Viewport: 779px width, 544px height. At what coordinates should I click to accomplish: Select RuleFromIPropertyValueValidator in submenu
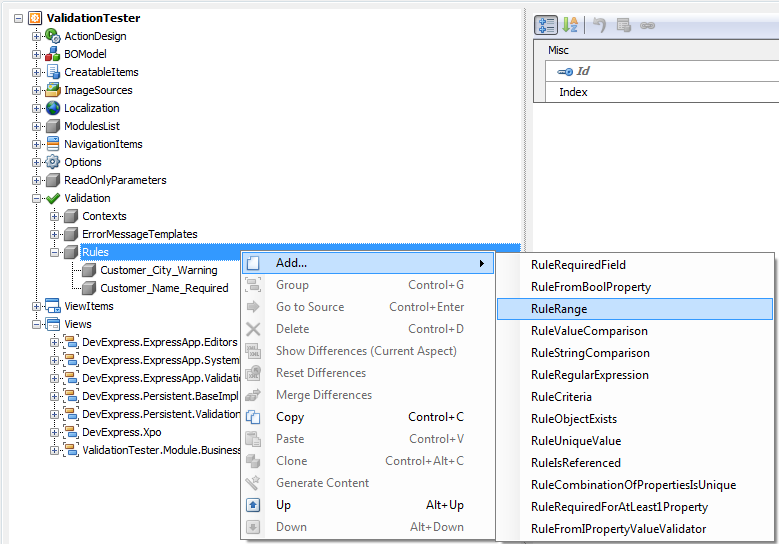click(635, 529)
